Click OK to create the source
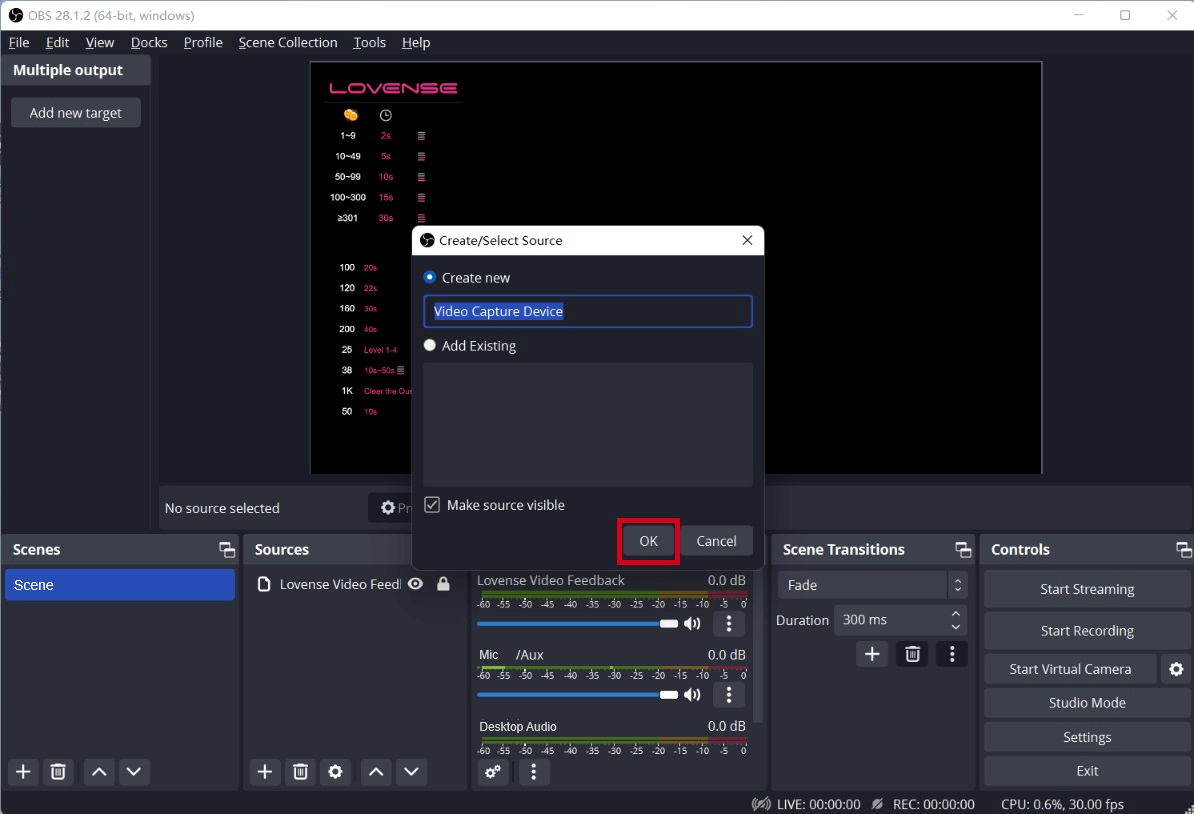 [648, 541]
